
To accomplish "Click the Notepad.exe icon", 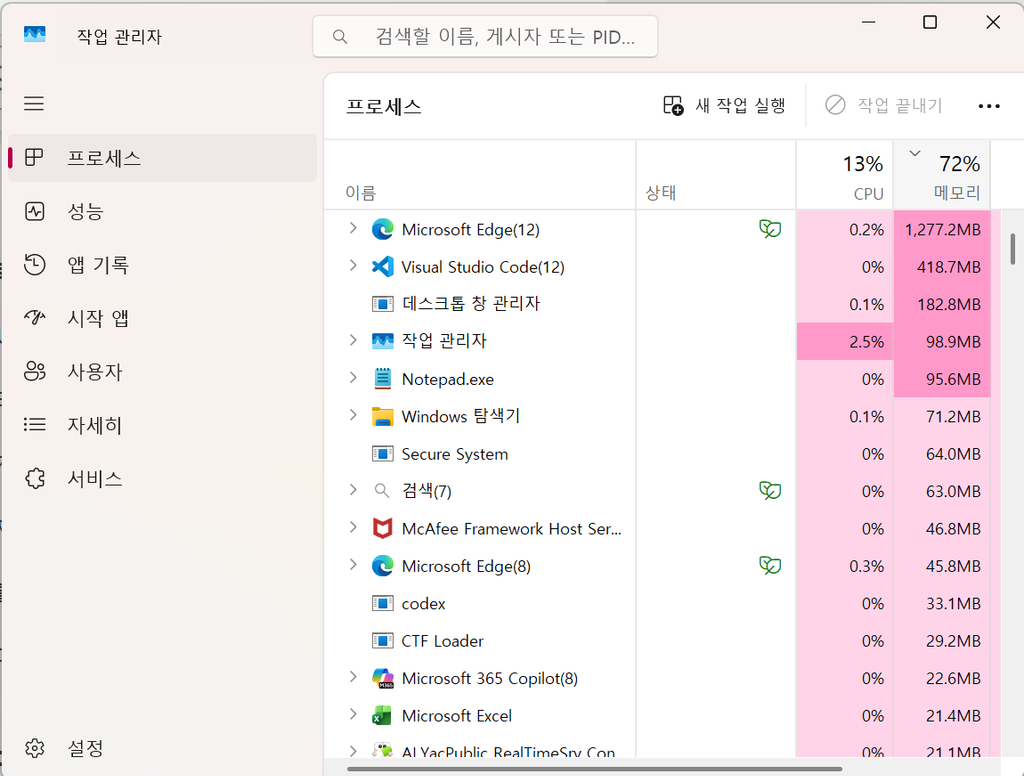I will coord(383,379).
